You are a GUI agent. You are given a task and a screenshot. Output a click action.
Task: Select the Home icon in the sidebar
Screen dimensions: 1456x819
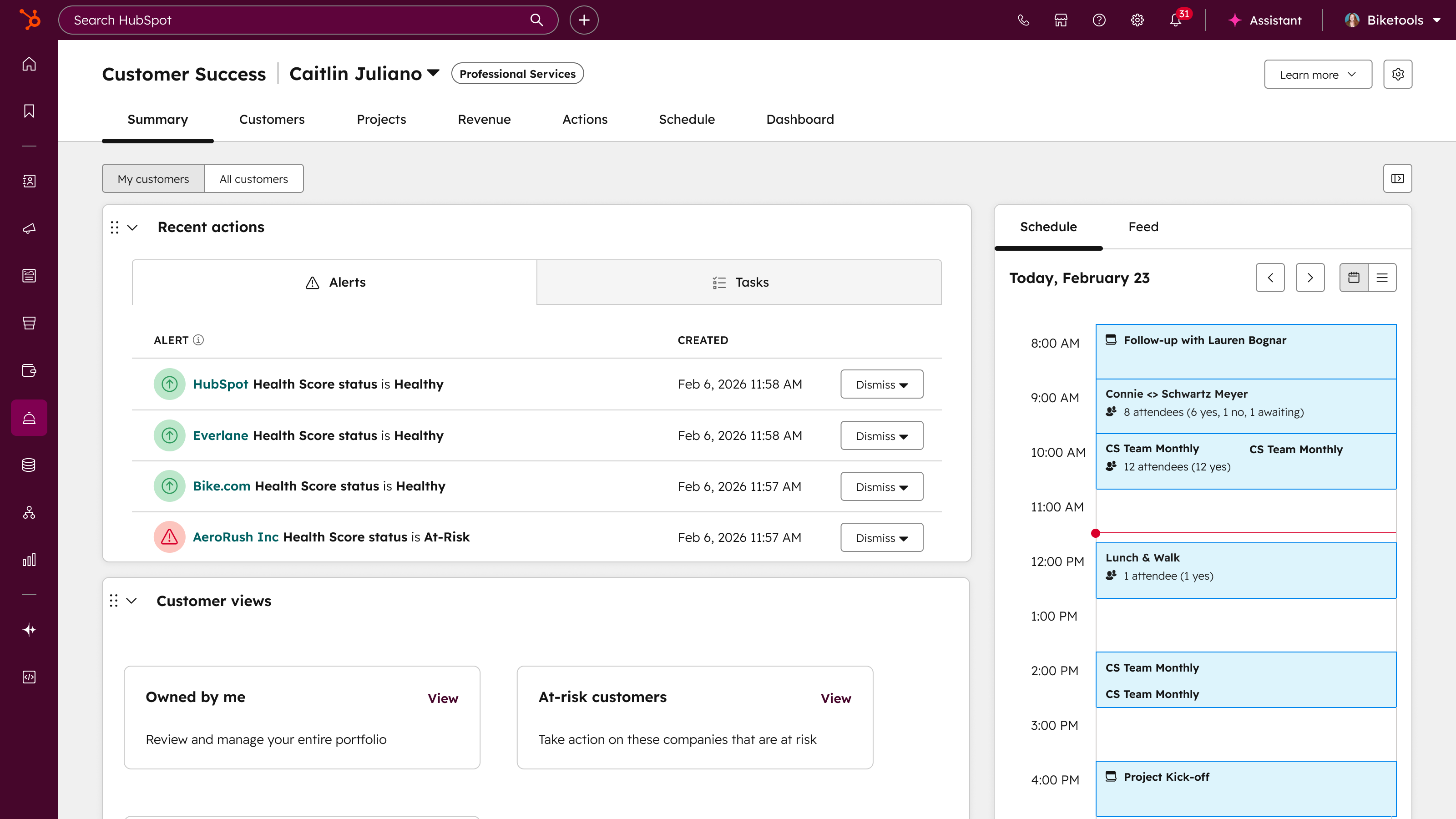click(x=29, y=64)
